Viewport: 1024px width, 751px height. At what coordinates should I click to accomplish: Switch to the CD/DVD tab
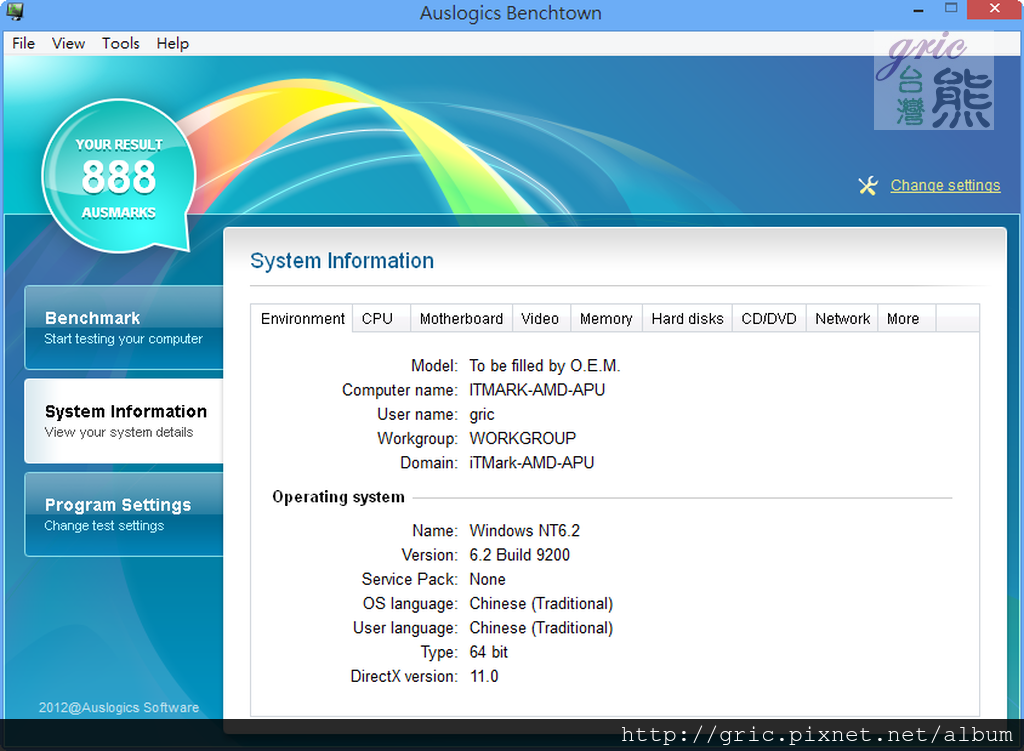click(769, 318)
